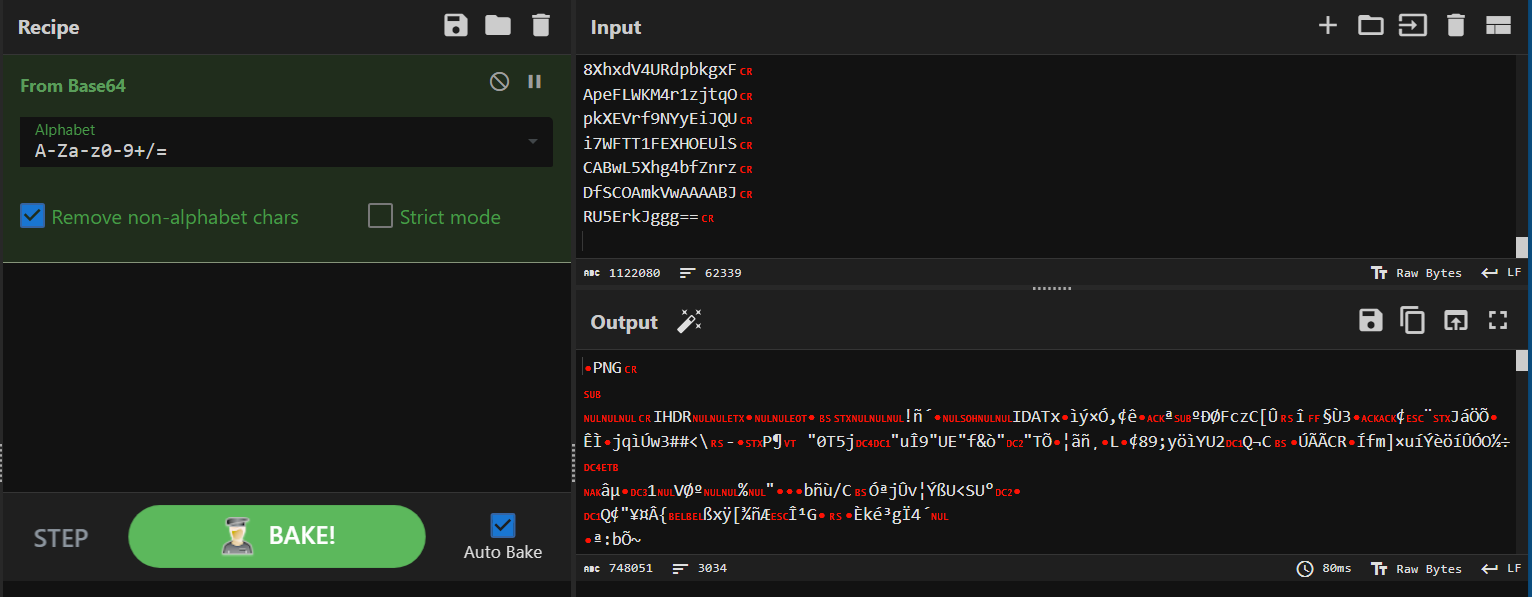Image resolution: width=1532 pixels, height=597 pixels.
Task: Load a saved recipe folder icon
Action: 498,26
